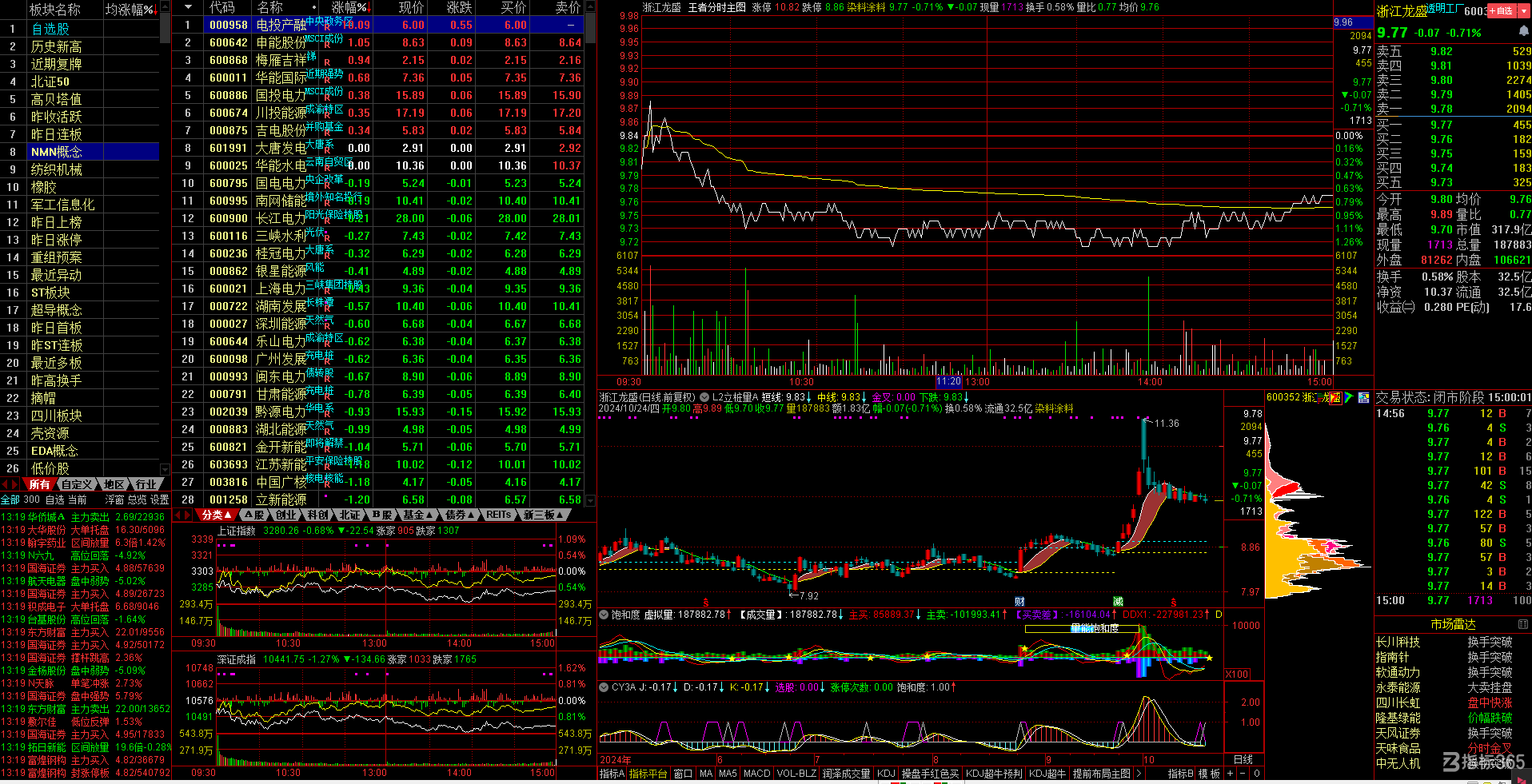Toggle the CY3A indicator dropdown circle
This screenshot has height=784, width=1532.
604,687
